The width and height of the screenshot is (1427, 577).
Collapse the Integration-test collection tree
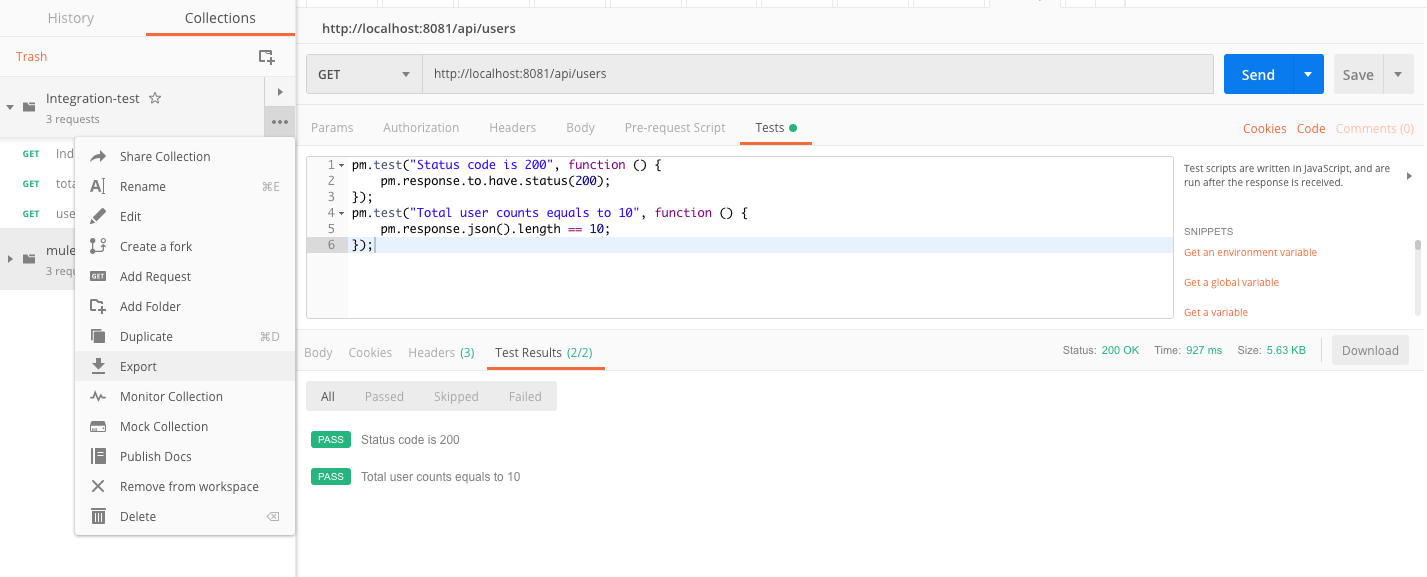click(x=10, y=107)
